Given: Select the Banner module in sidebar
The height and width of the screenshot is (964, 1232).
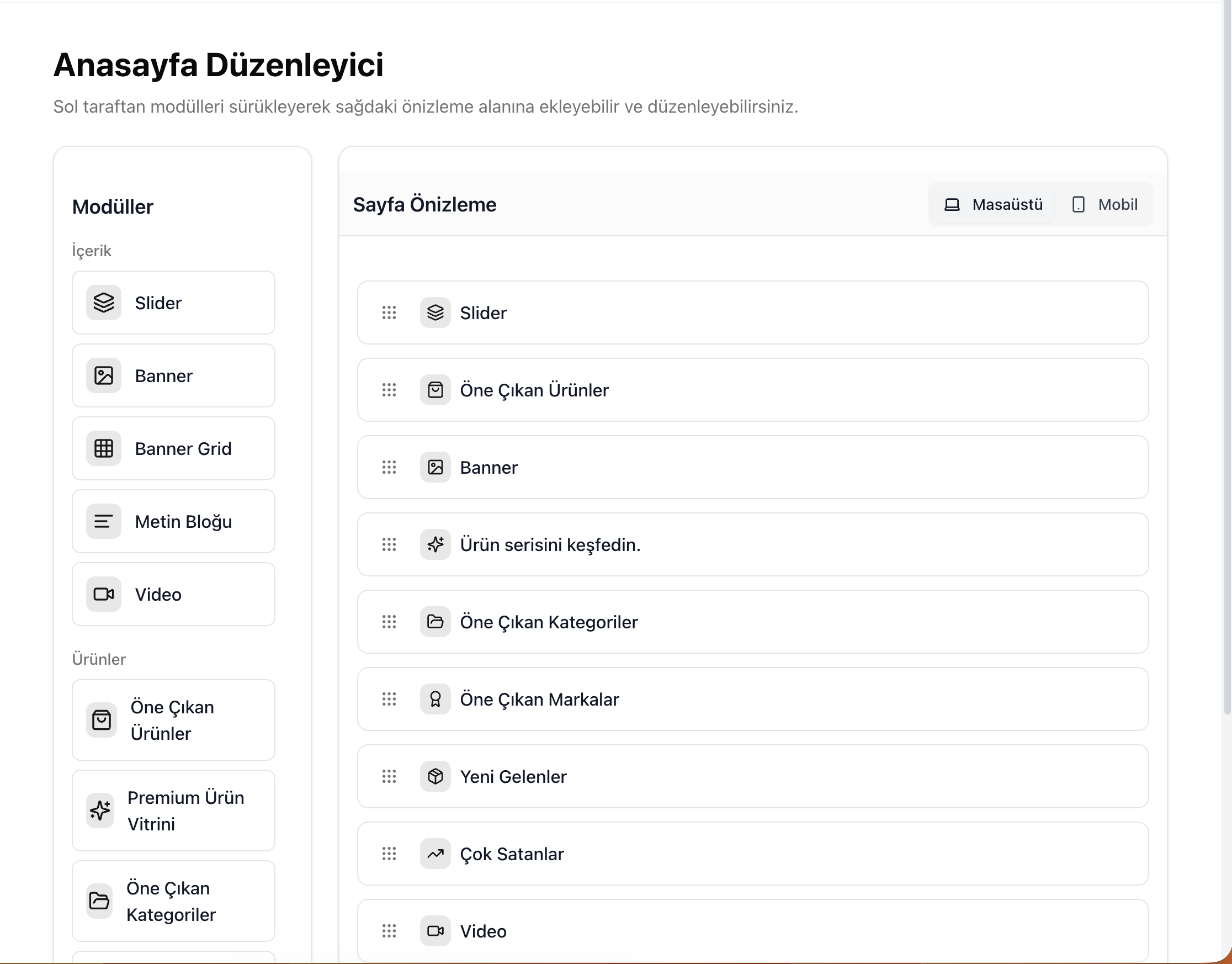Looking at the screenshot, I should coord(173,375).
